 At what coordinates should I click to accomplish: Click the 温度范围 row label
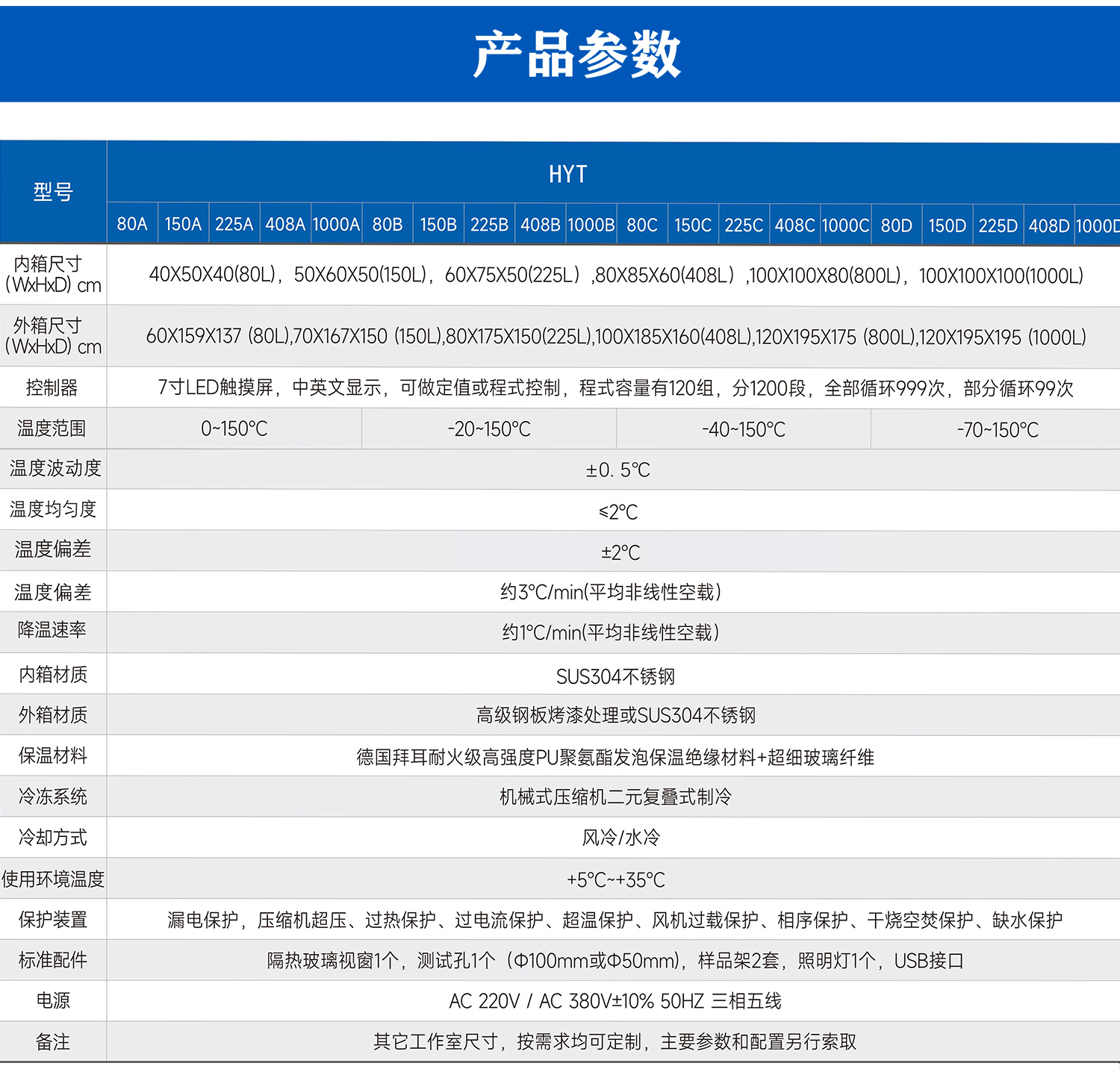pos(52,428)
